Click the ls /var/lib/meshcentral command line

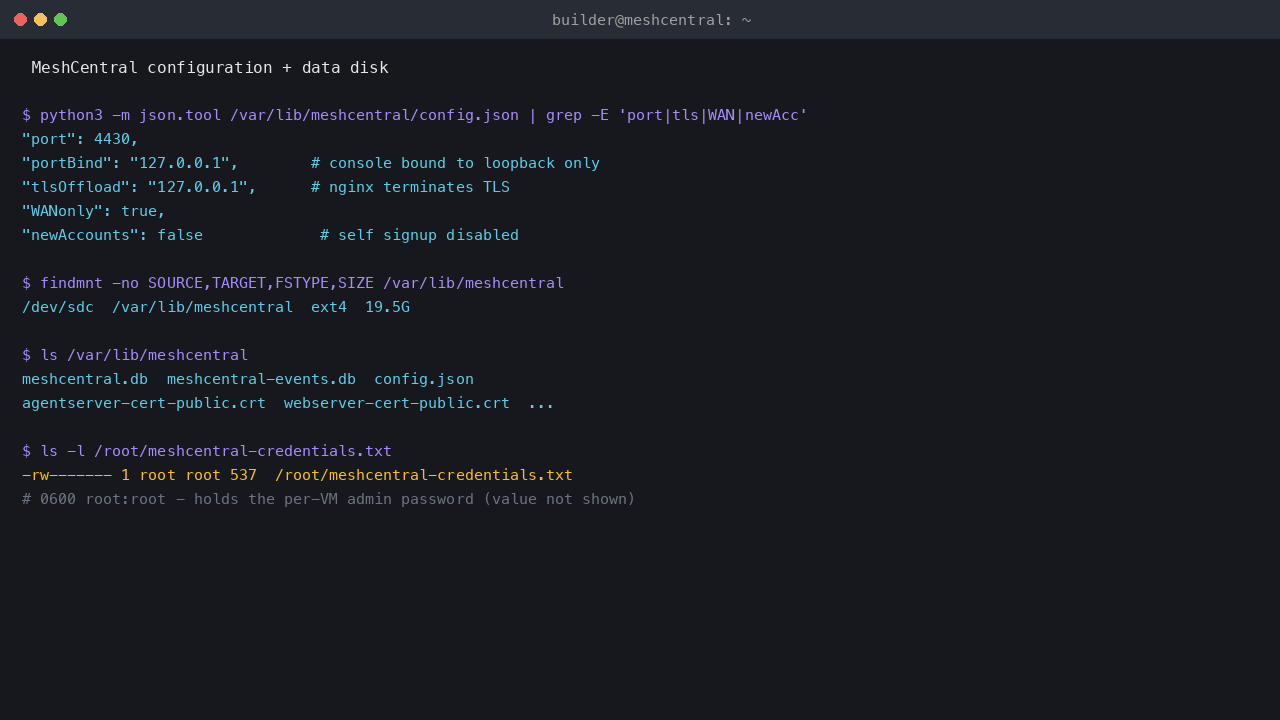135,355
